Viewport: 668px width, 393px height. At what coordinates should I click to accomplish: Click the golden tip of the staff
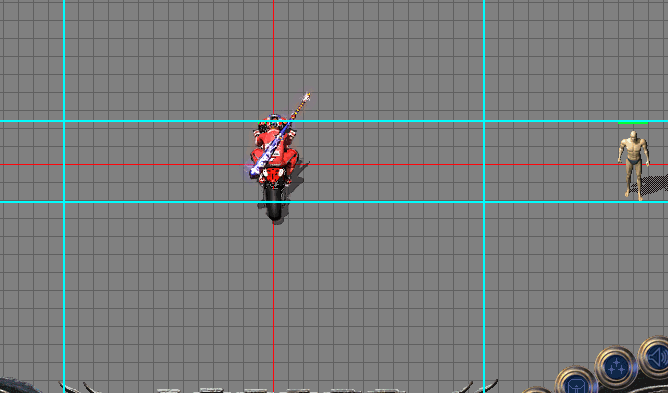pyautogui.click(x=306, y=97)
